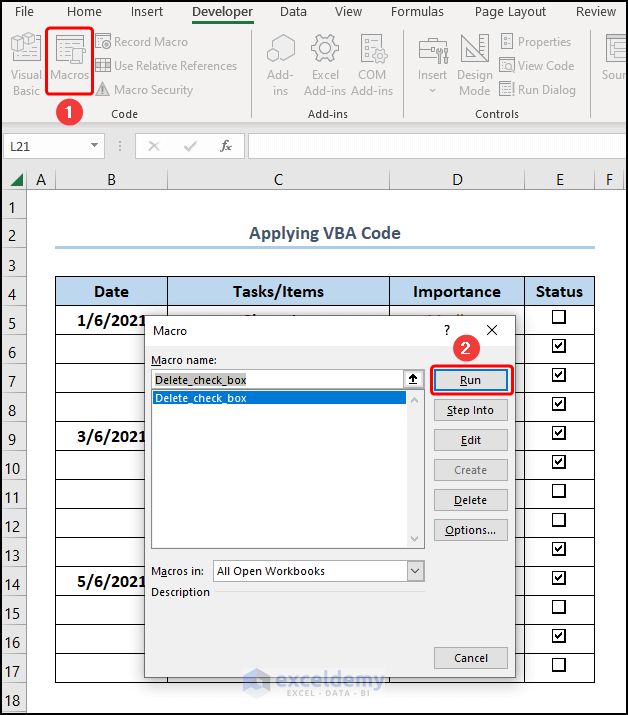Open COM Add-ins dialog
This screenshot has width=628, height=715.
[372, 65]
